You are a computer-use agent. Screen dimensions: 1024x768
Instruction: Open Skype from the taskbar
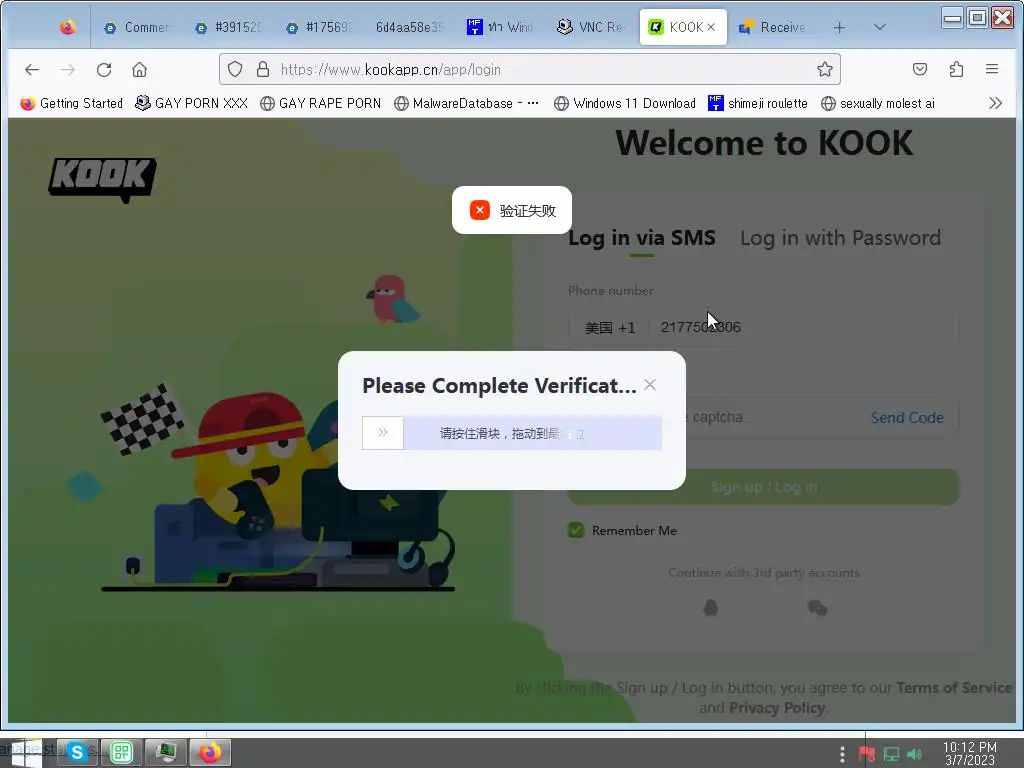pyautogui.click(x=76, y=752)
